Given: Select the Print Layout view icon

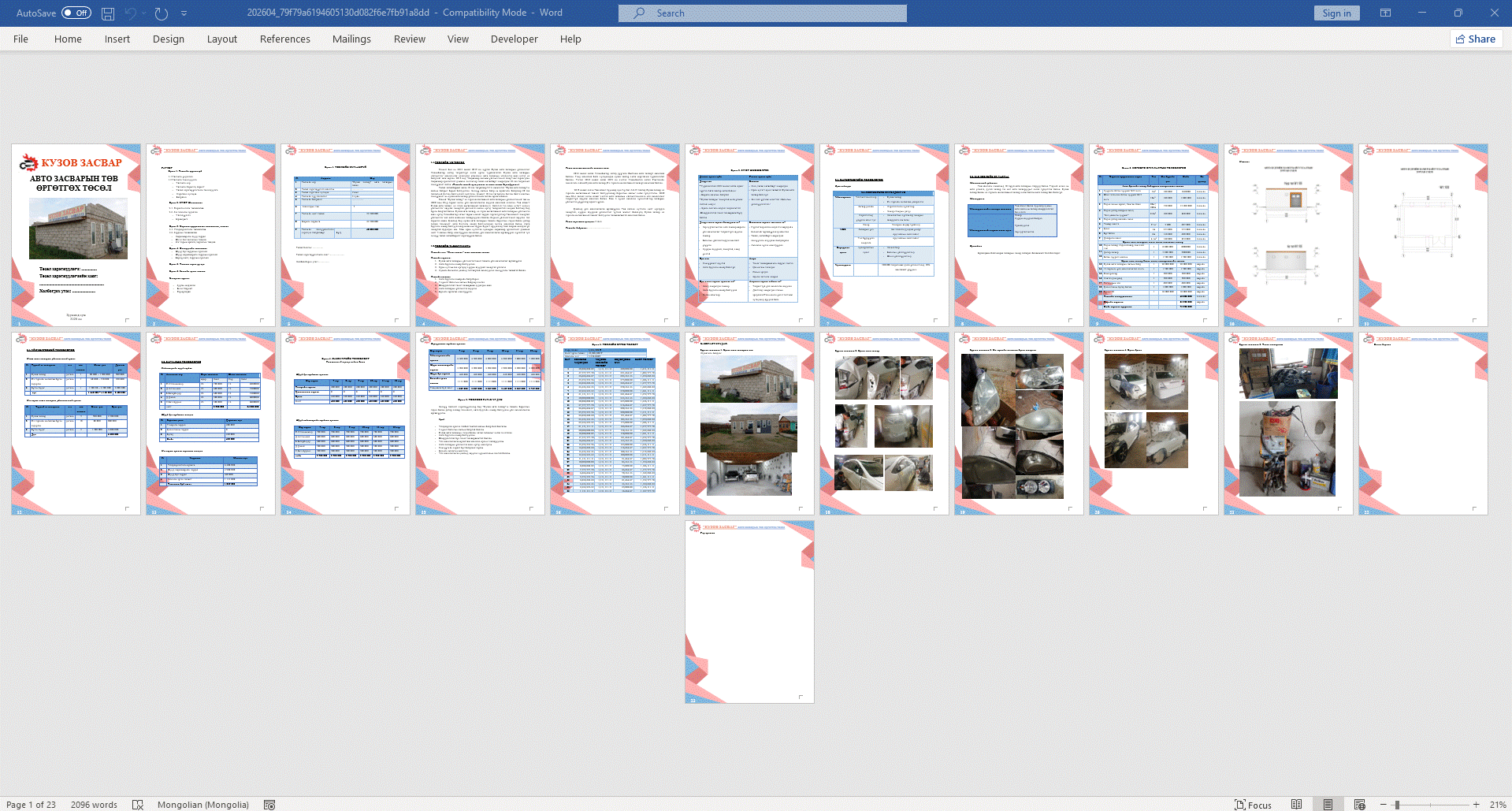Looking at the screenshot, I should pyautogui.click(x=1328, y=805).
